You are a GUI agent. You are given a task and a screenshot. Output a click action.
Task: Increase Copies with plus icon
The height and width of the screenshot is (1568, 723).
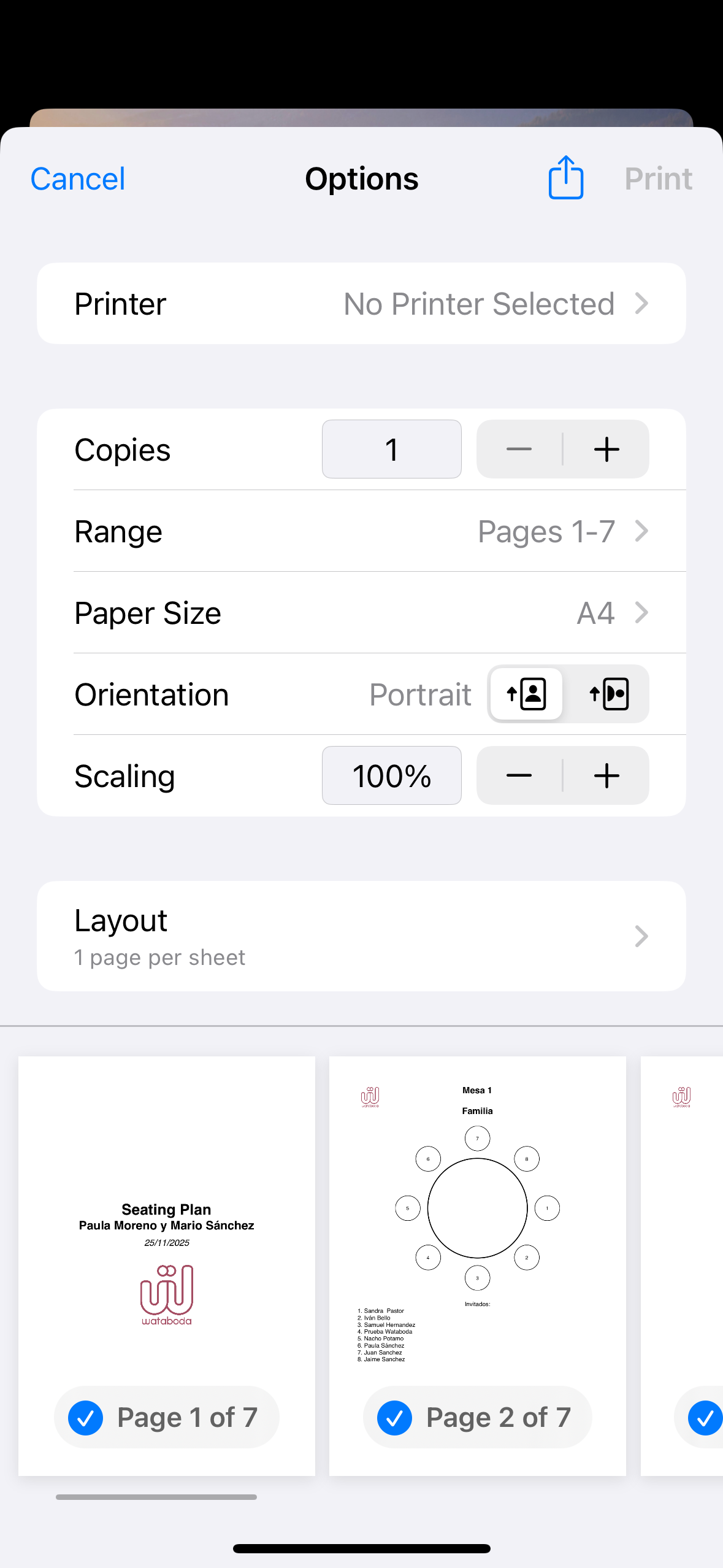606,449
